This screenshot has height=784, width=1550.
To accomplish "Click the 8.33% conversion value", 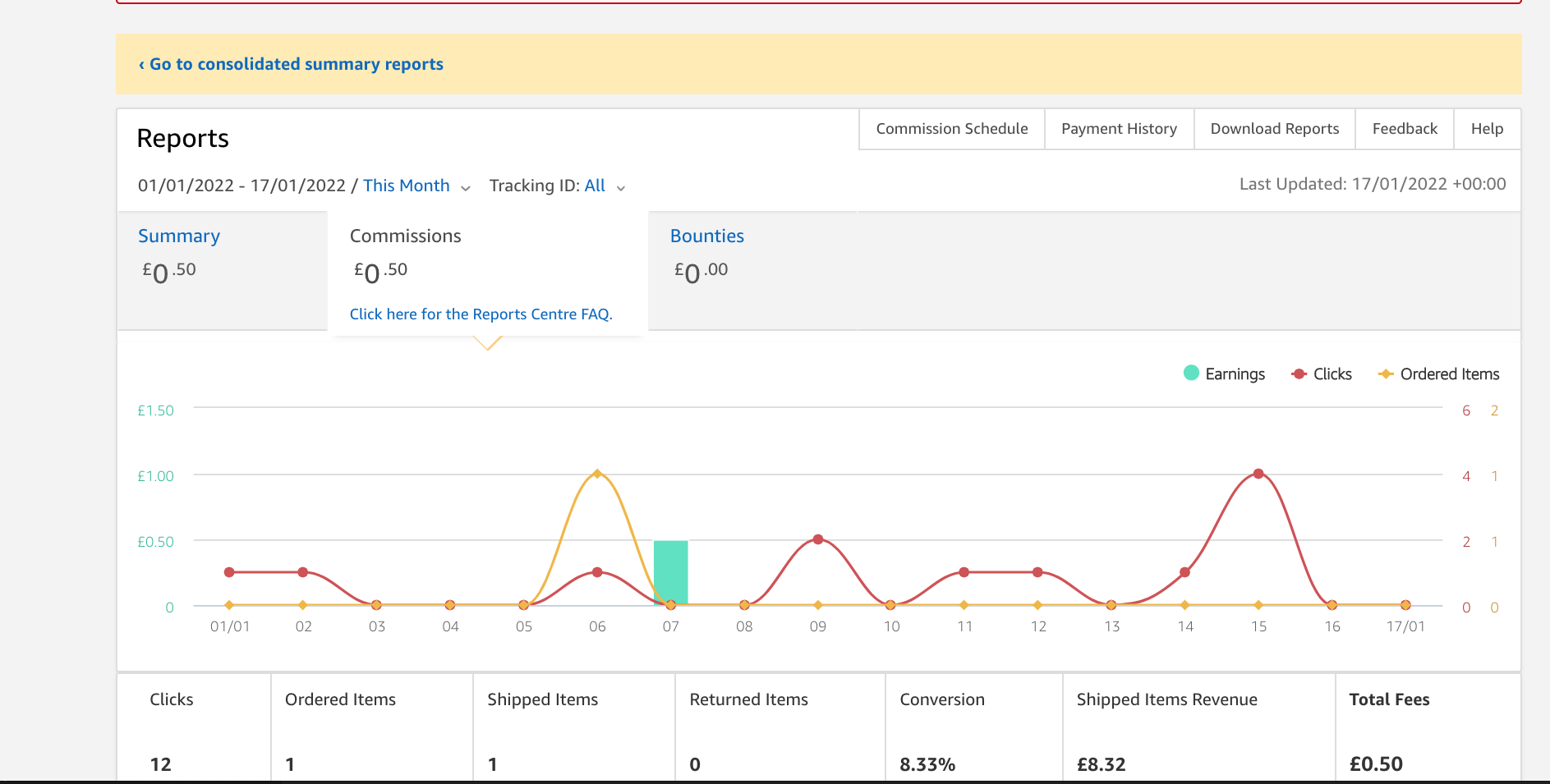I will pos(927,764).
